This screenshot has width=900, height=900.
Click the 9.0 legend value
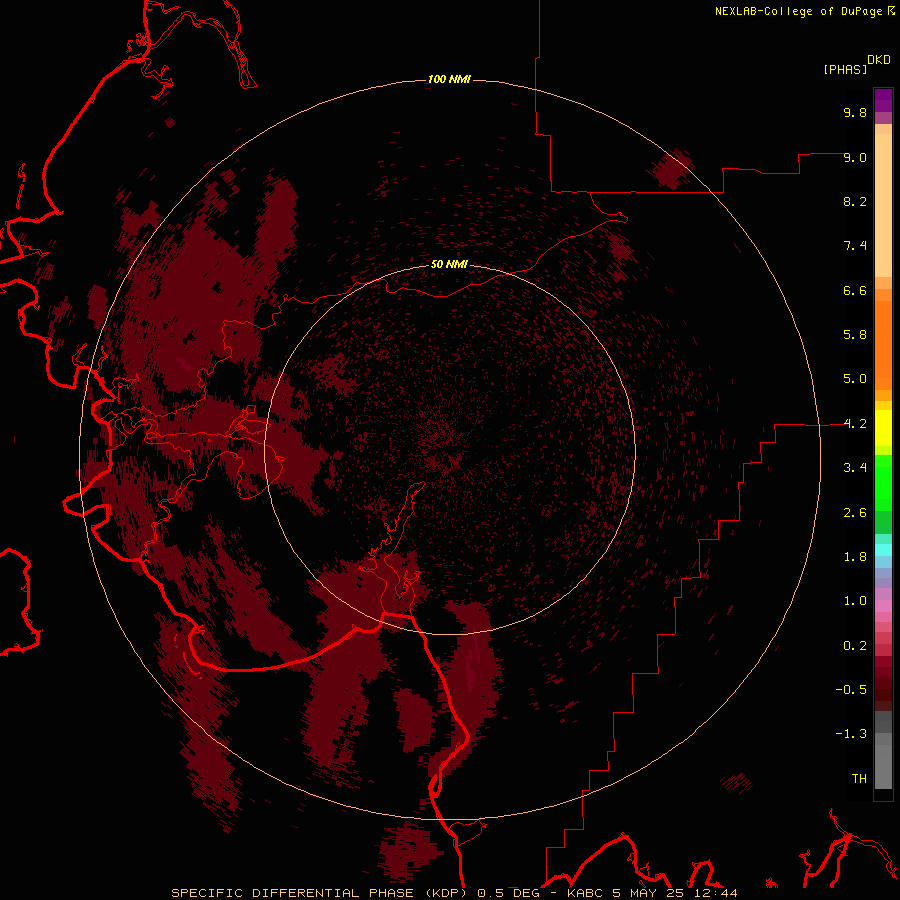tap(855, 157)
